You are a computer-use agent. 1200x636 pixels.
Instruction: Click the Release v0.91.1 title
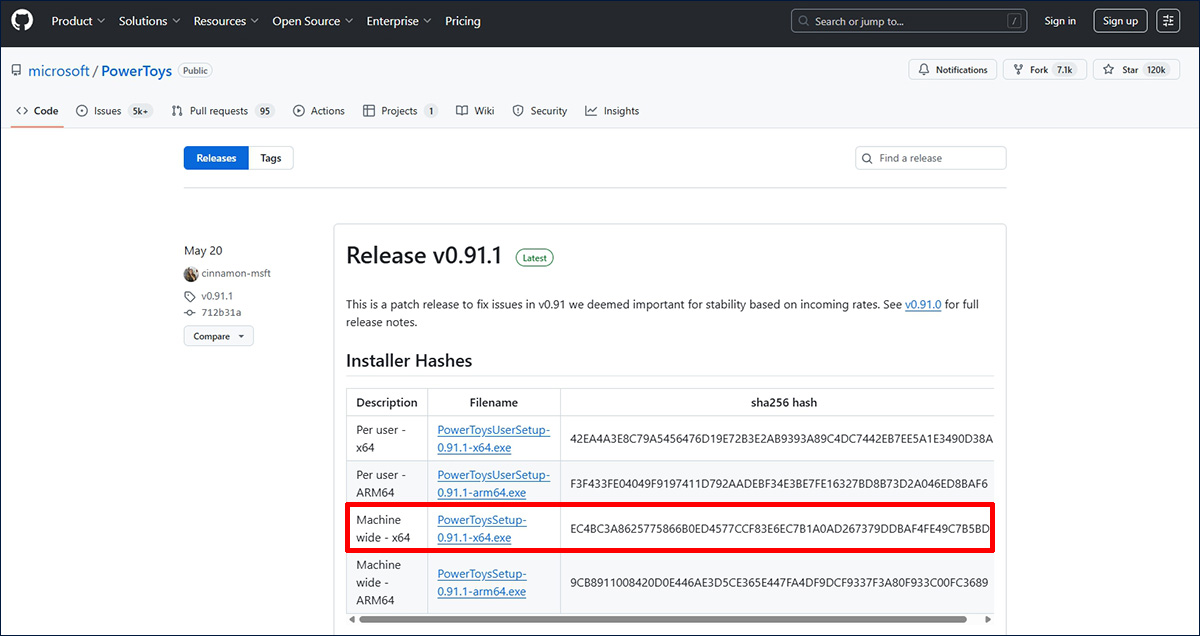click(424, 256)
